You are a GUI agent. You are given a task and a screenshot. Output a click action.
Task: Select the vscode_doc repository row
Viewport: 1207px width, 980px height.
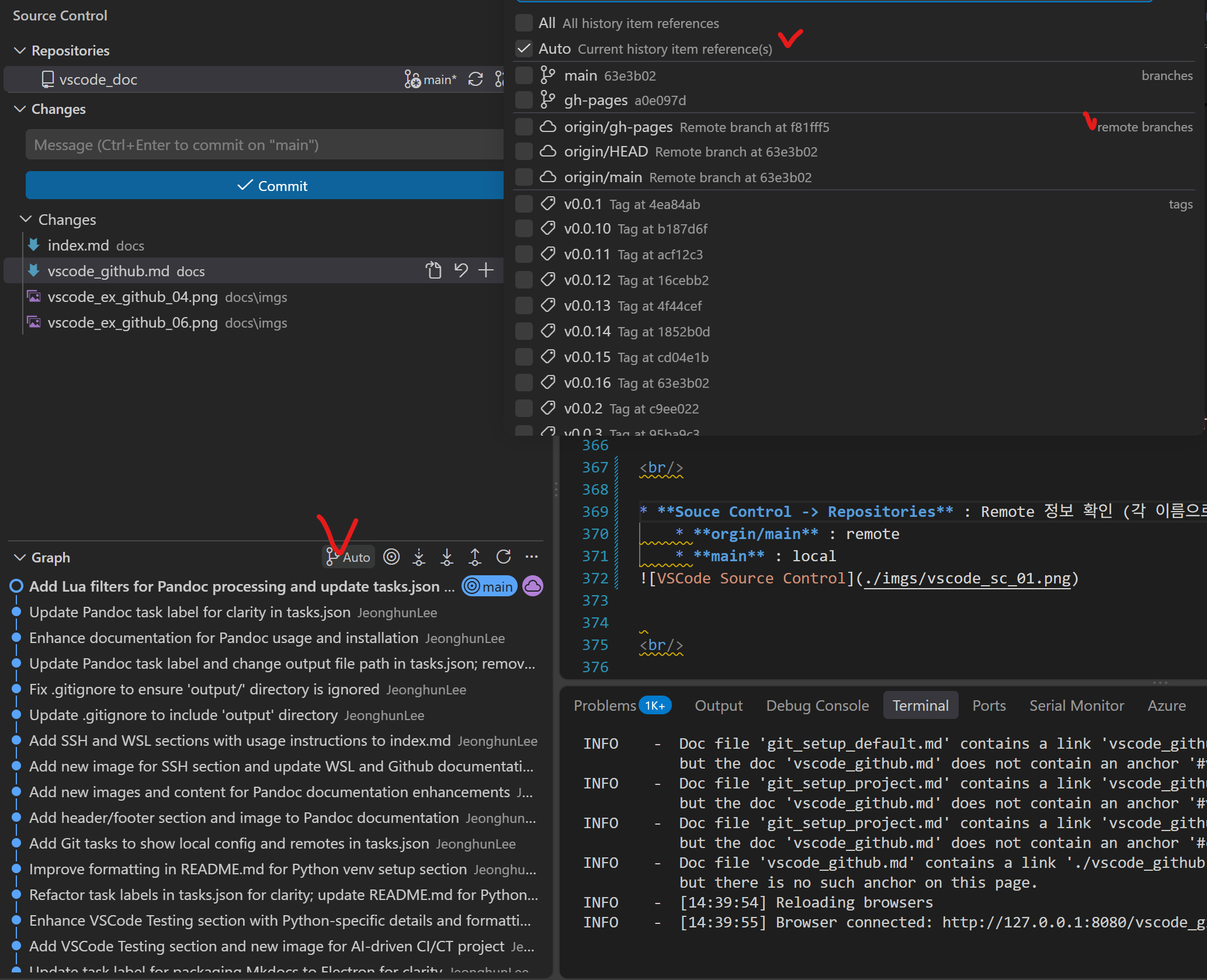coord(255,79)
